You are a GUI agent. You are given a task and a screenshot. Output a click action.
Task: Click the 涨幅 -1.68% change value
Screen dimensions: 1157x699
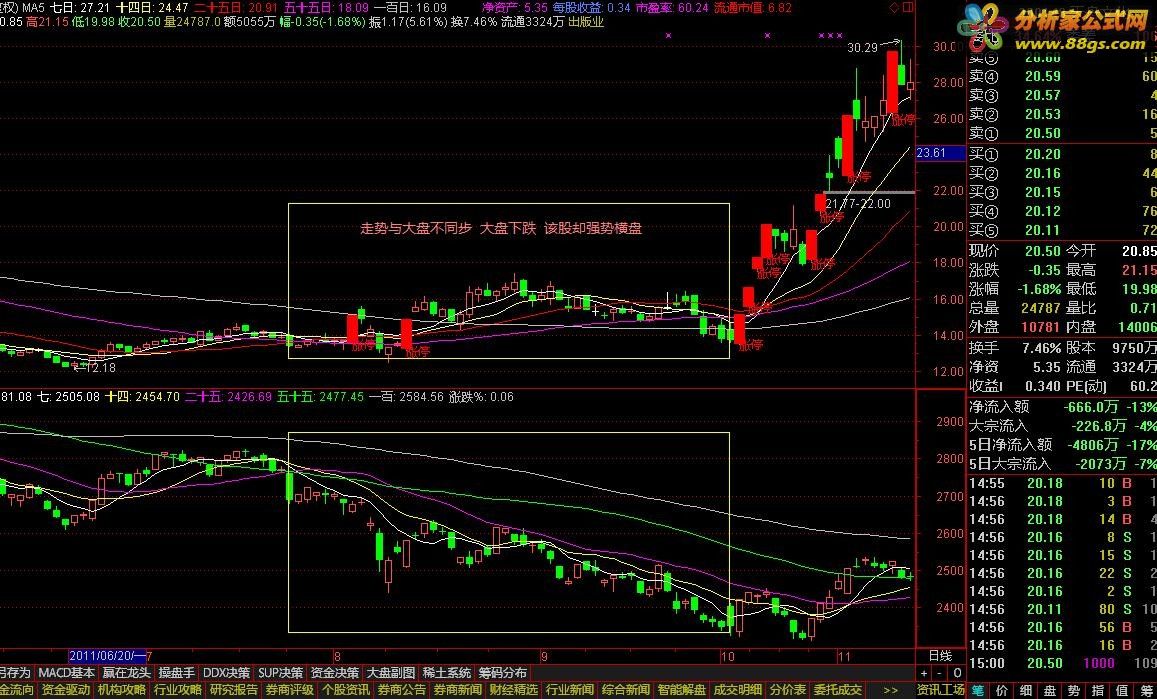click(1037, 289)
